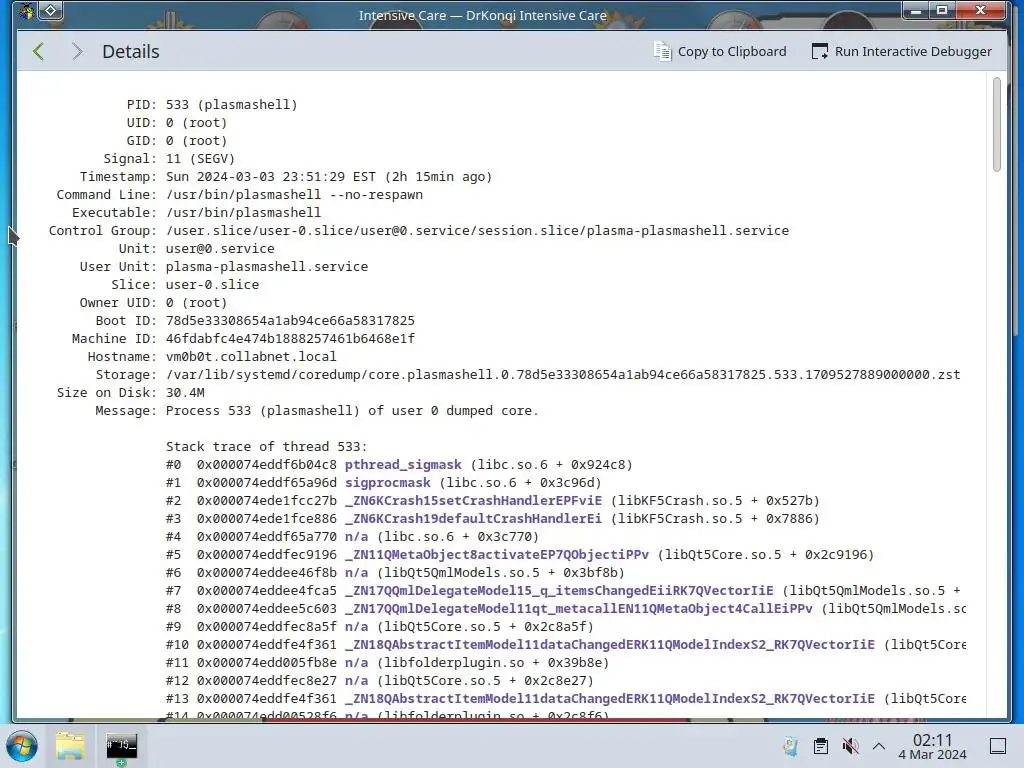Close the Intensive Care window
This screenshot has height=768, width=1024.
[980, 10]
